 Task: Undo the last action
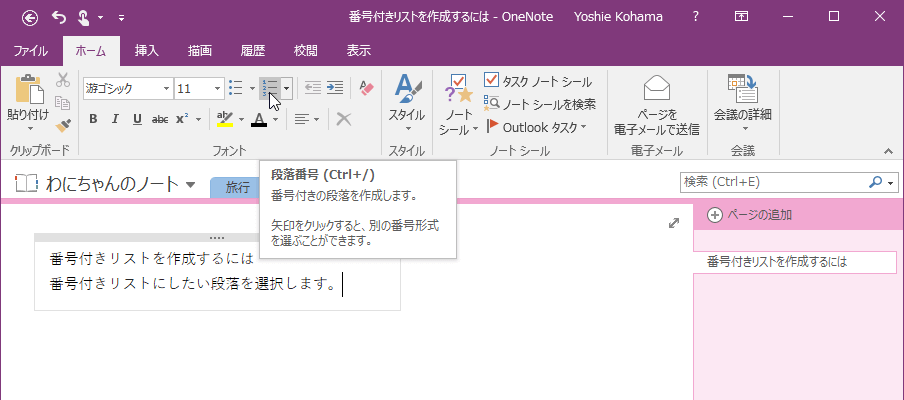pos(59,17)
